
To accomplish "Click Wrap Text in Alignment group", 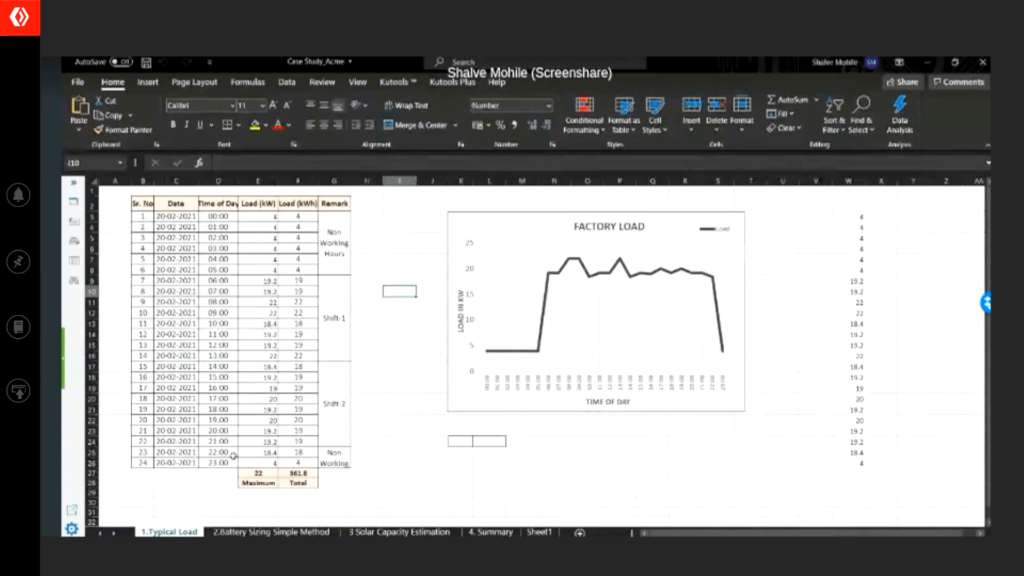I will click(x=406, y=105).
